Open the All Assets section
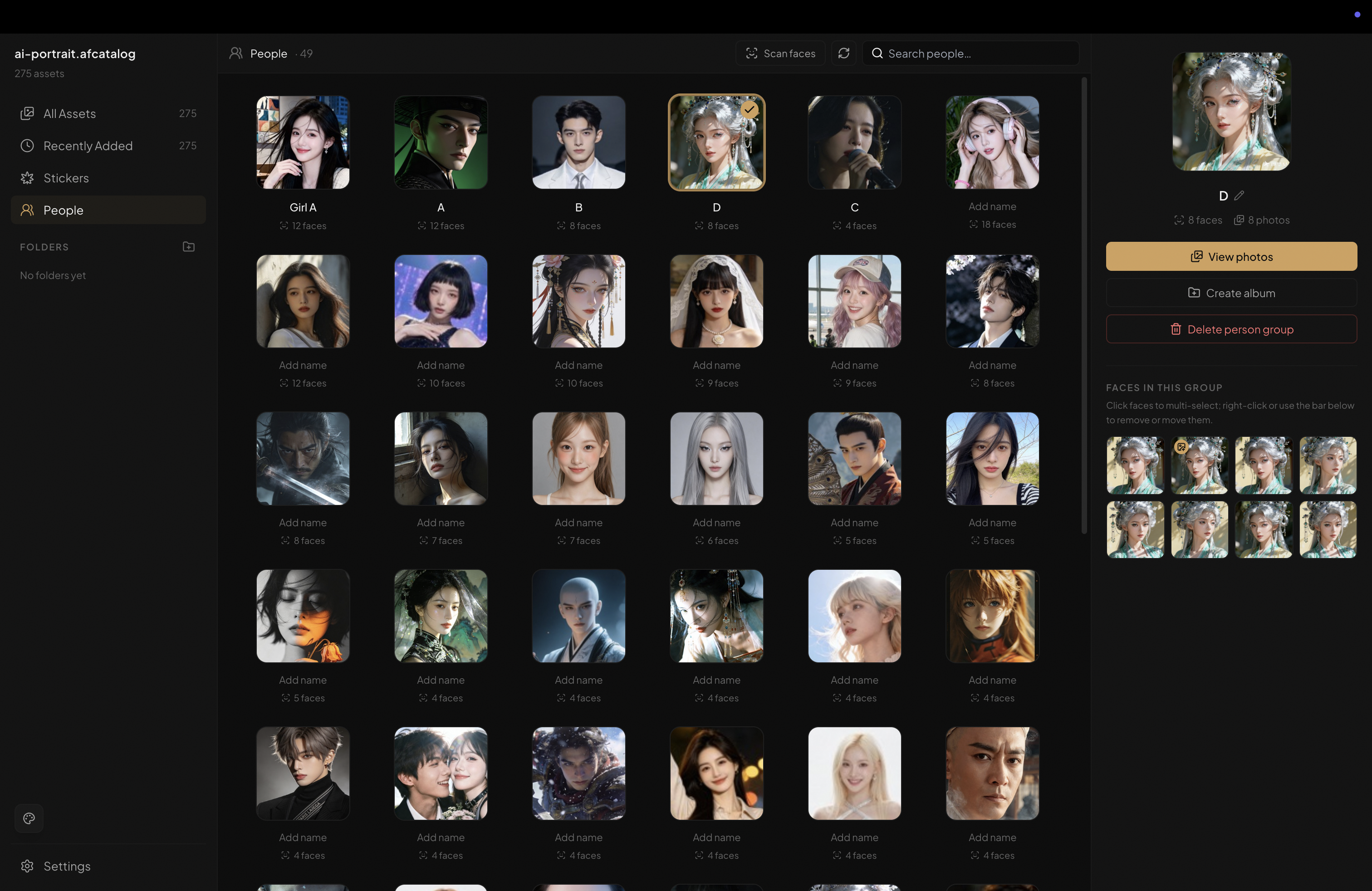This screenshot has height=891, width=1372. 108,113
